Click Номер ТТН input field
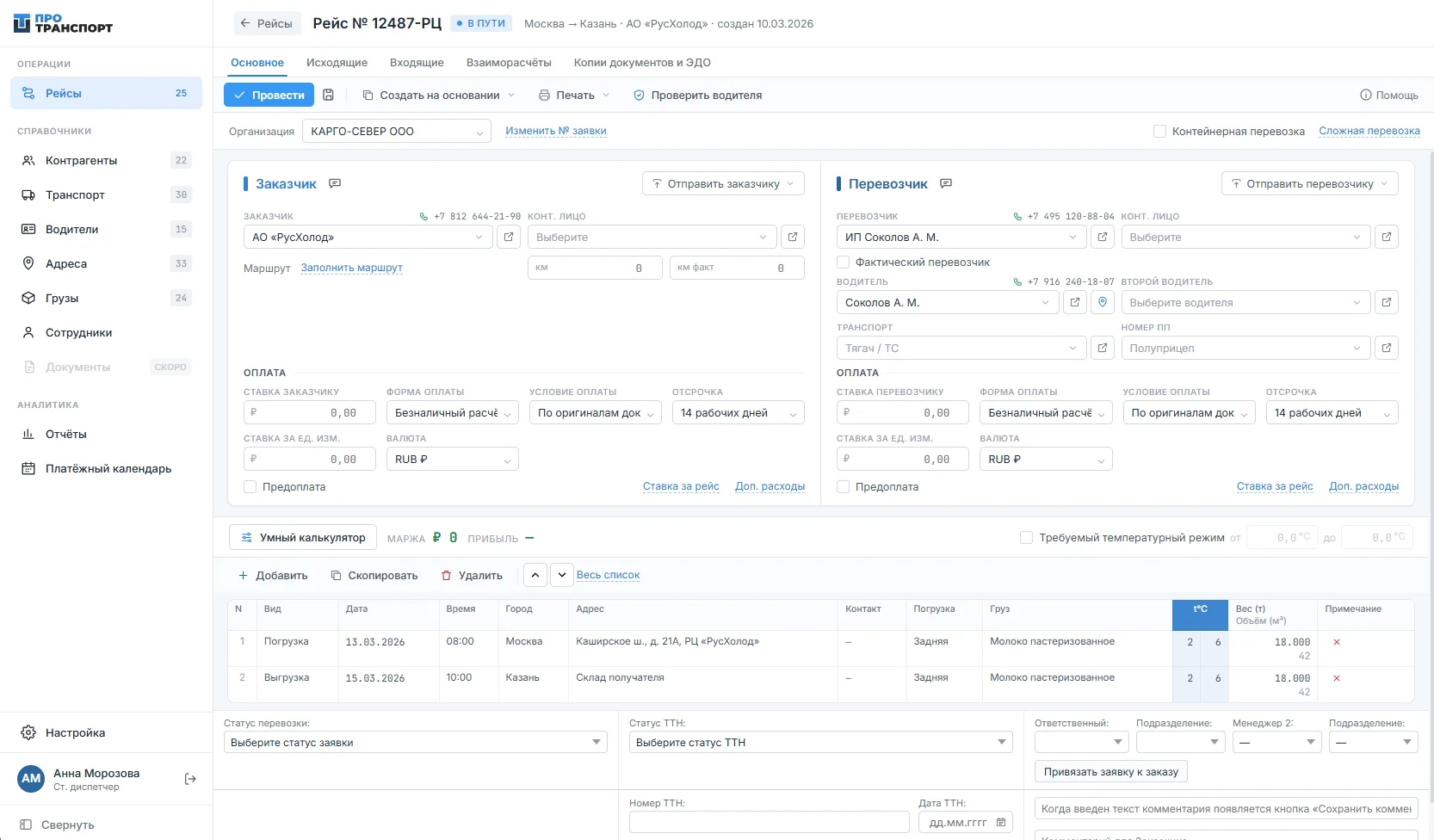The image size is (1434, 840). pyautogui.click(x=769, y=822)
